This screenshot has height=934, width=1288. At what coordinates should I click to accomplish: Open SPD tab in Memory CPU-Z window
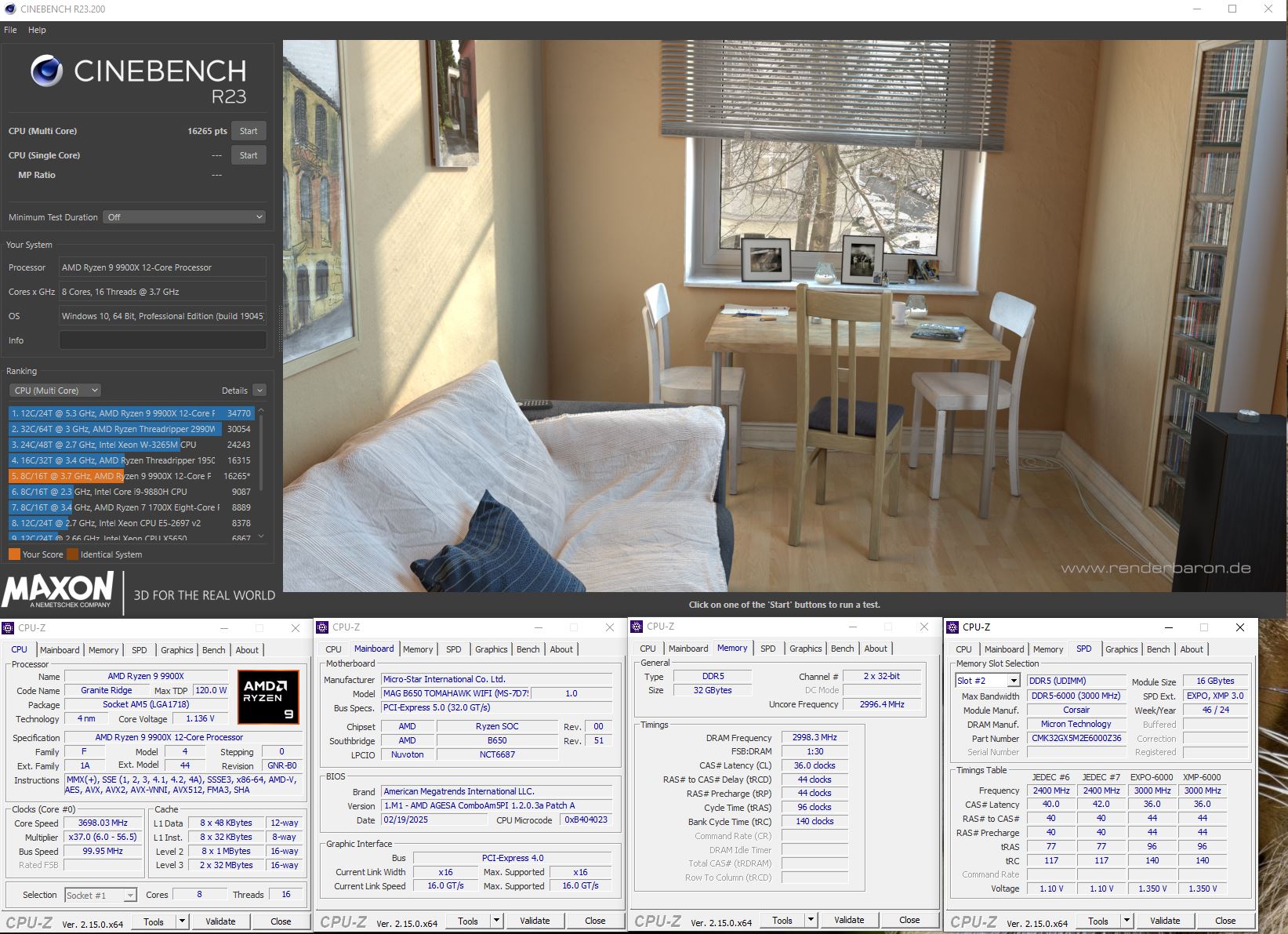point(768,649)
